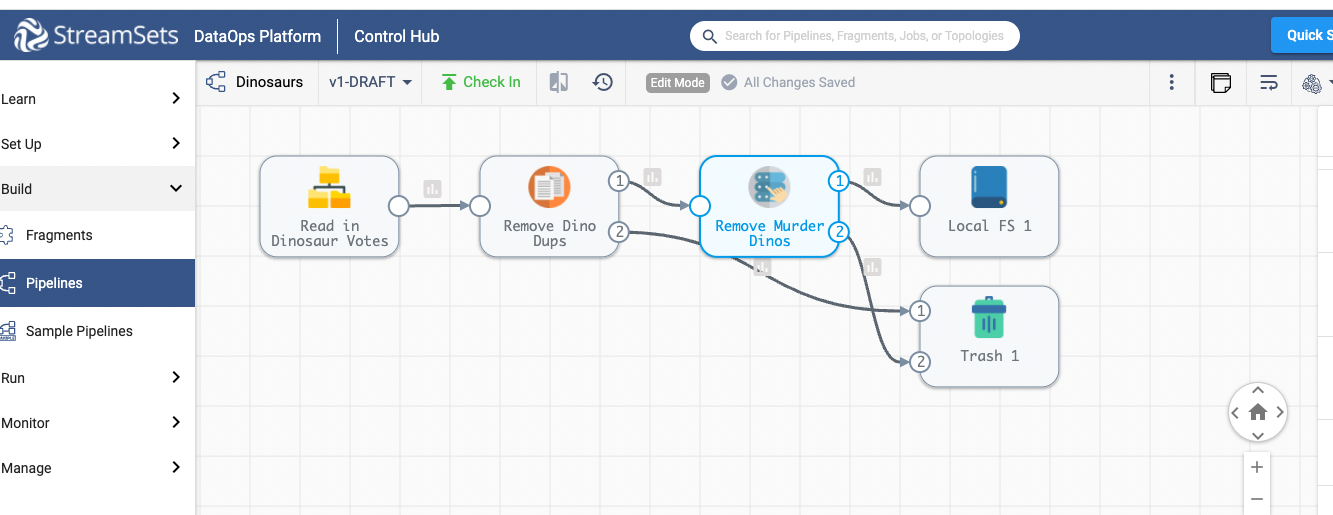Click the home recenter canvas button
This screenshot has width=1333, height=515.
(x=1258, y=412)
